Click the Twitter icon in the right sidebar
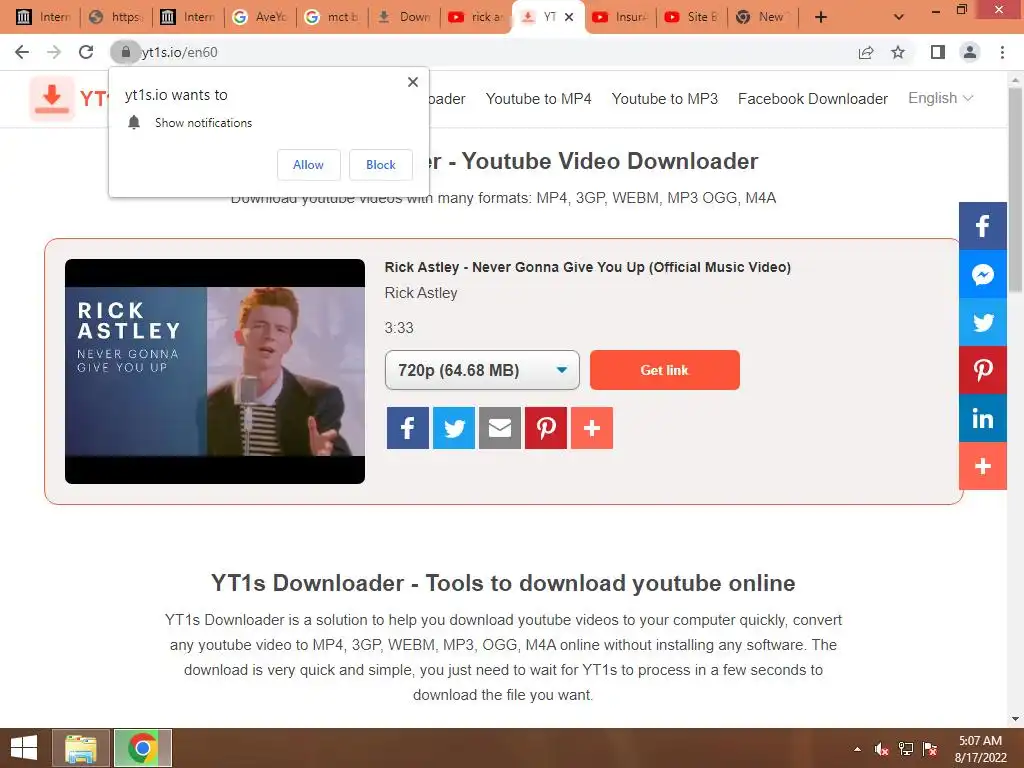 pyautogui.click(x=983, y=322)
